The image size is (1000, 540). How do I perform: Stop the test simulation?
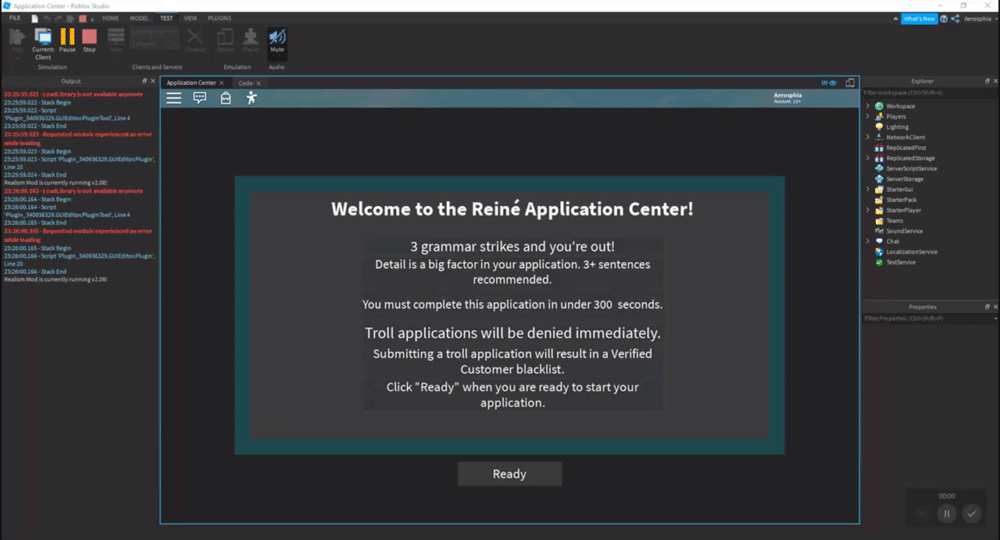click(x=89, y=40)
